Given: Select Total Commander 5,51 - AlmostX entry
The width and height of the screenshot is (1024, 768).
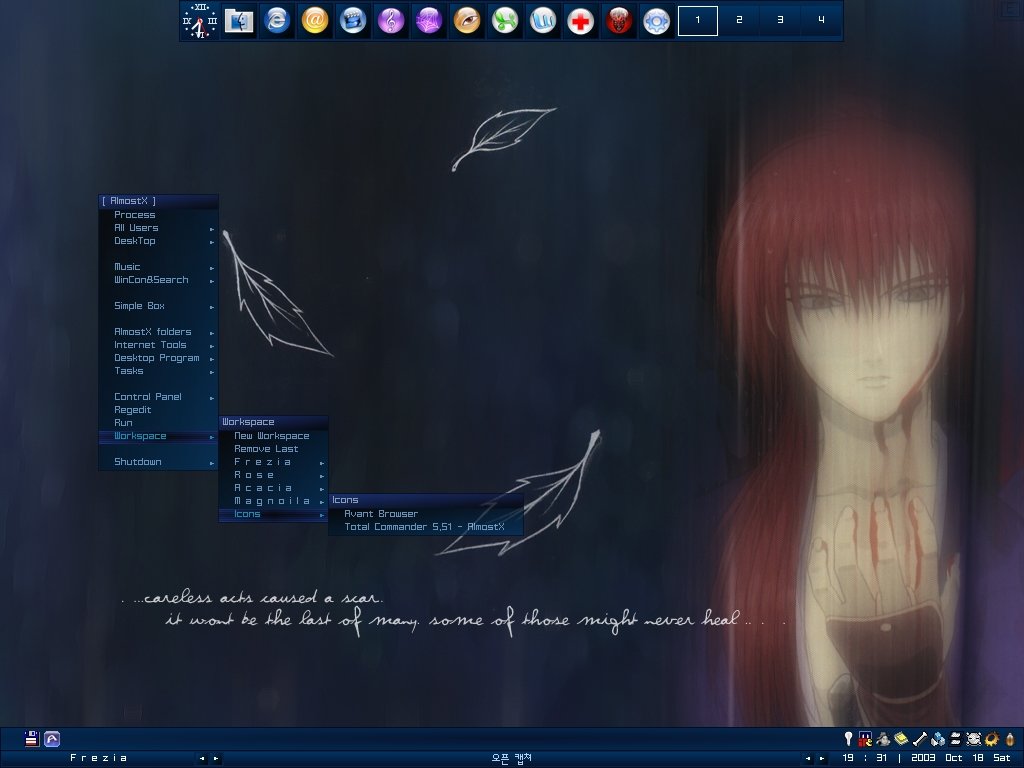Looking at the screenshot, I should pos(426,527).
